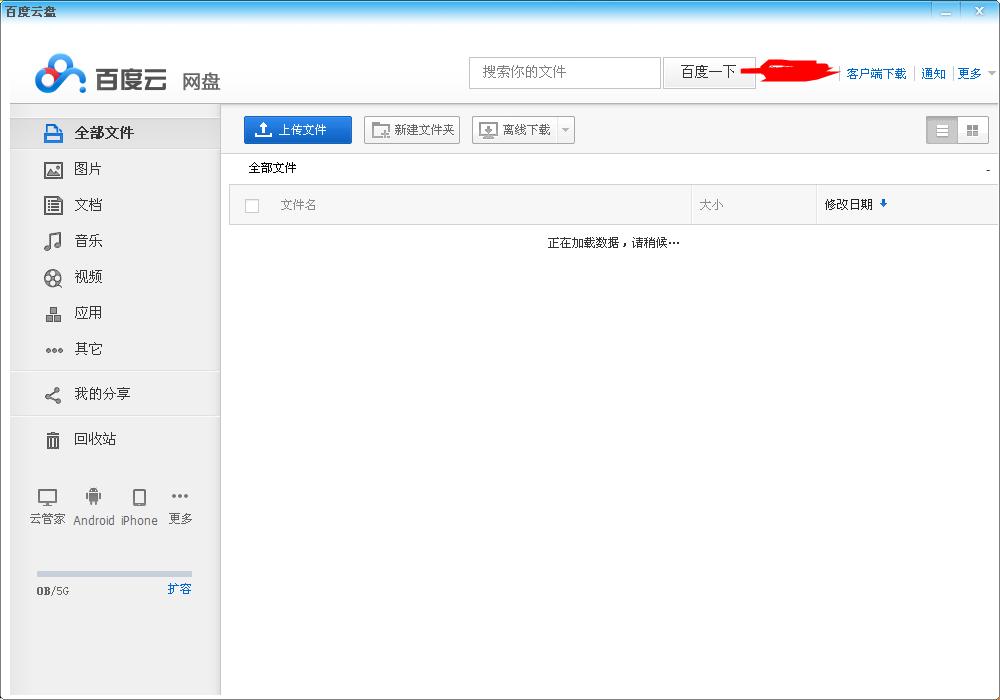Click the 百度云 logo
This screenshot has height=700, width=1000.
128,74
